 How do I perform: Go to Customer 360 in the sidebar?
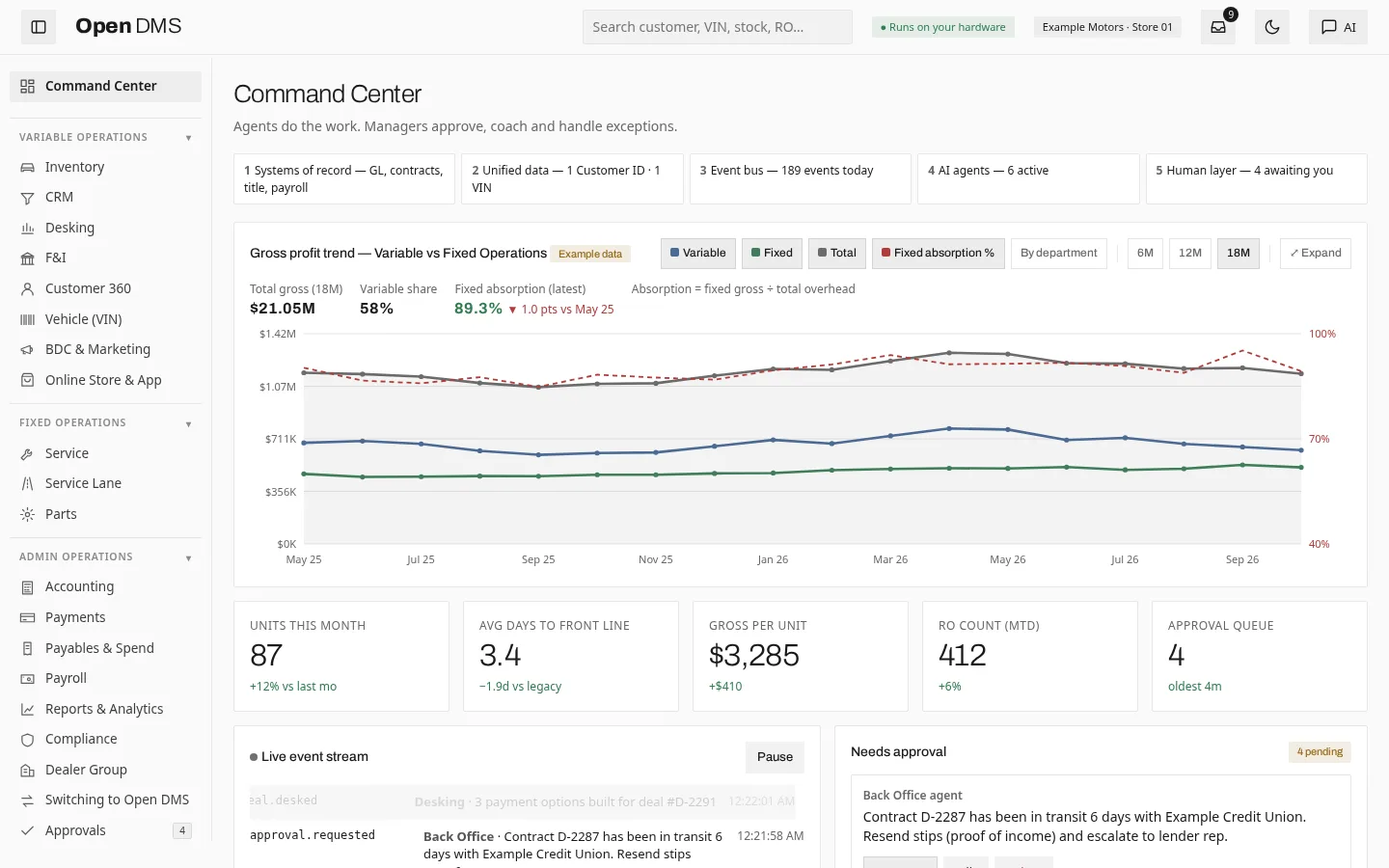pyautogui.click(x=105, y=288)
